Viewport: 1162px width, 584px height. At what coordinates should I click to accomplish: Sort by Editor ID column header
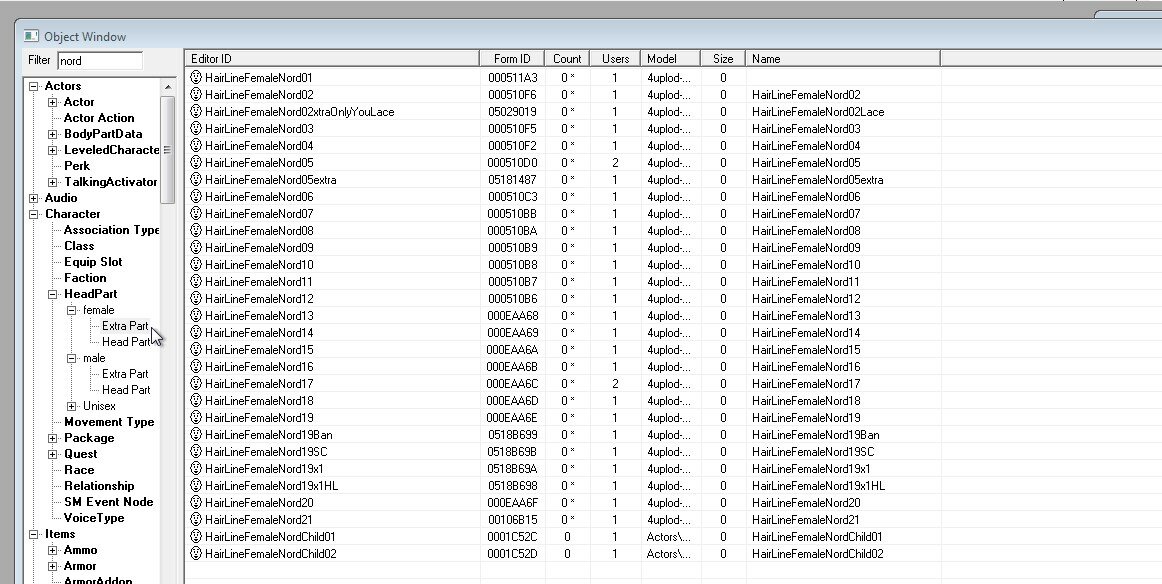(x=331, y=59)
